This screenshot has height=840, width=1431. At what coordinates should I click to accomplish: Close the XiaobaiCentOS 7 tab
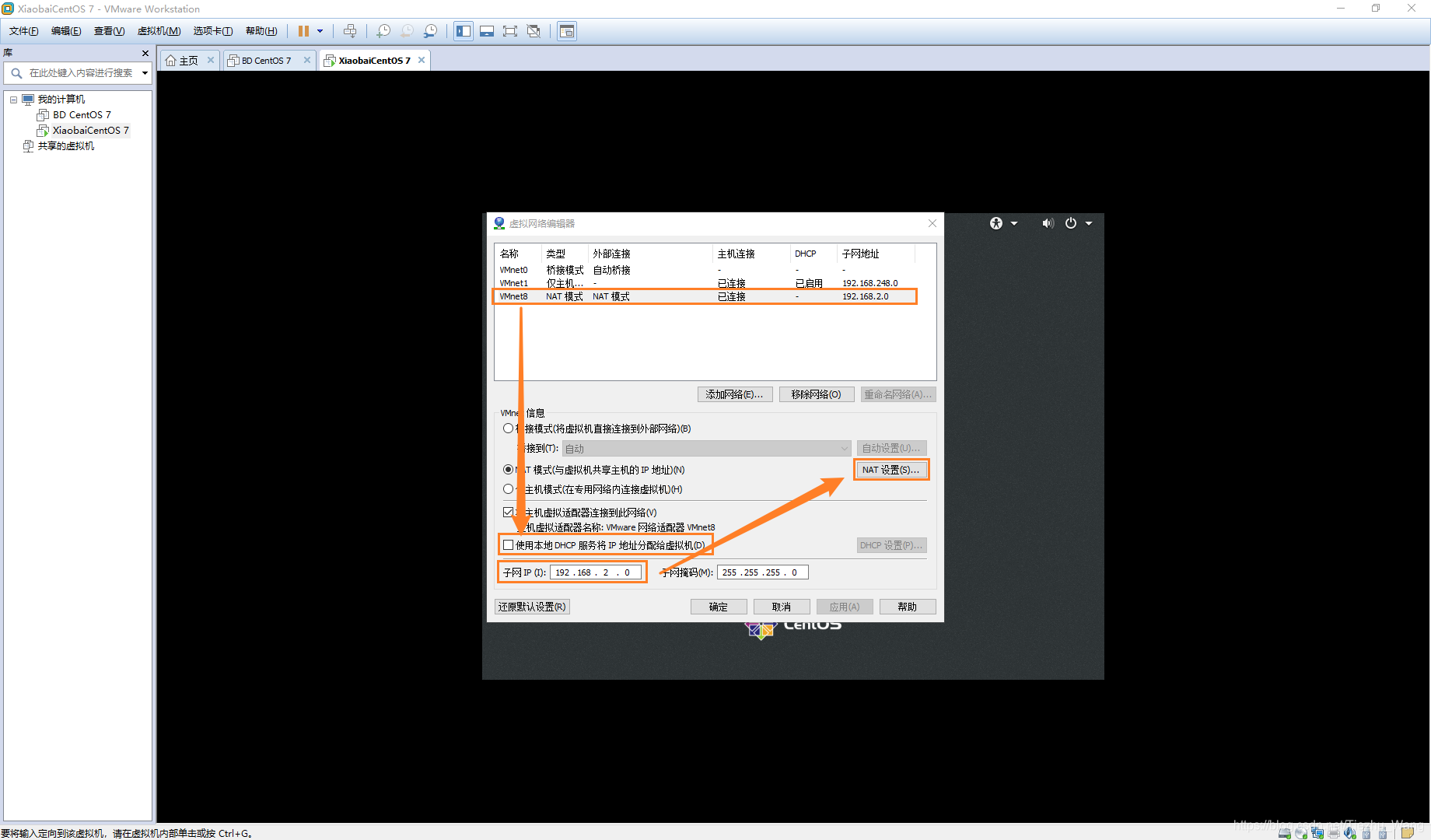[x=422, y=60]
